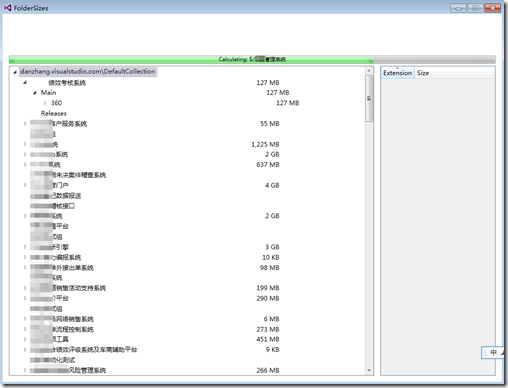The image size is (508, 388).
Task: Click the 127 MB value in 360 row
Action: coord(287,103)
